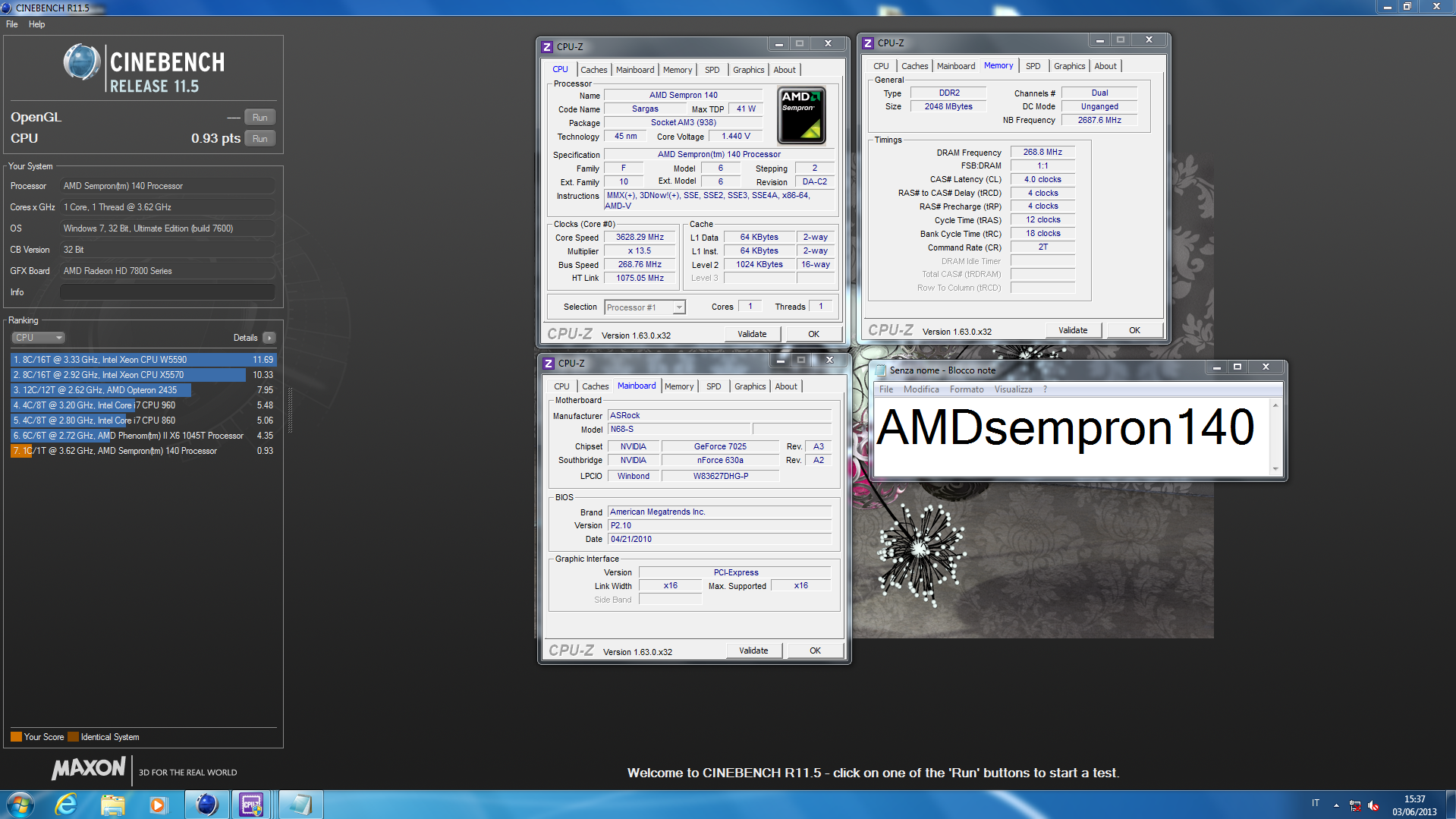Open Notepad Modifica menu
The width and height of the screenshot is (1456, 819).
pyautogui.click(x=921, y=389)
